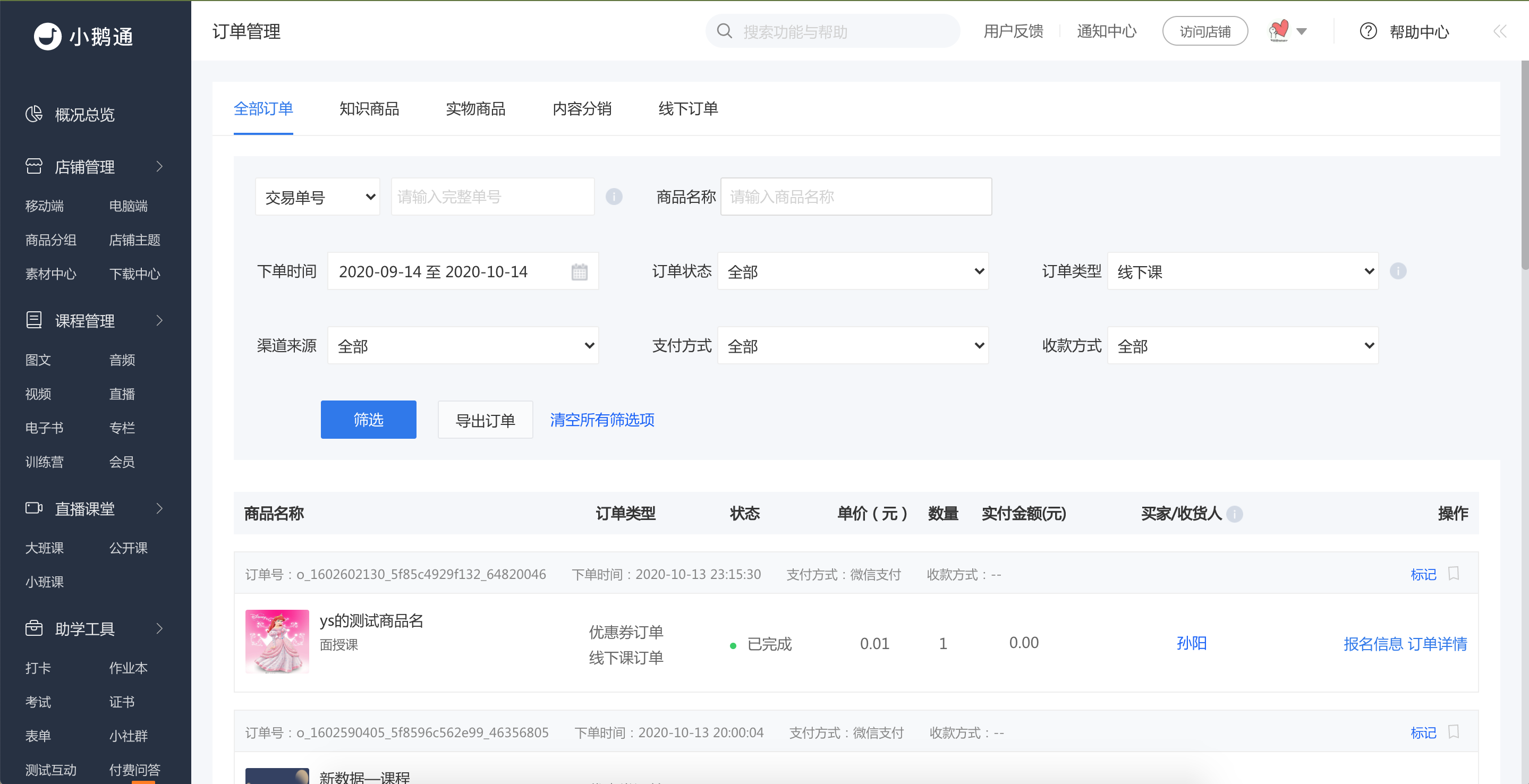The width and height of the screenshot is (1529, 784).
Task: Open 报名信息 for ys的测试商品名
Action: (1373, 643)
